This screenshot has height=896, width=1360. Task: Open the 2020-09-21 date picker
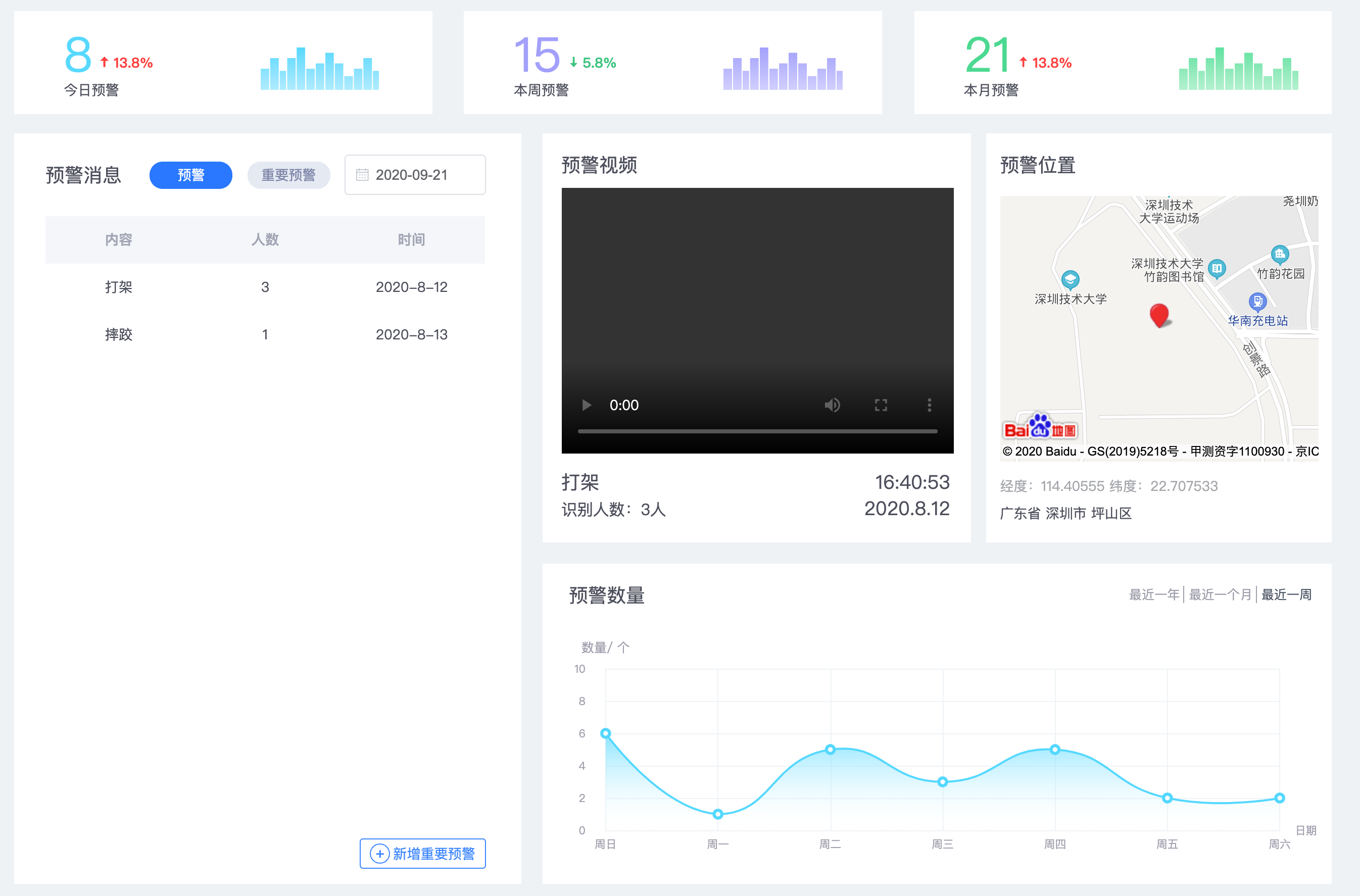[x=415, y=175]
